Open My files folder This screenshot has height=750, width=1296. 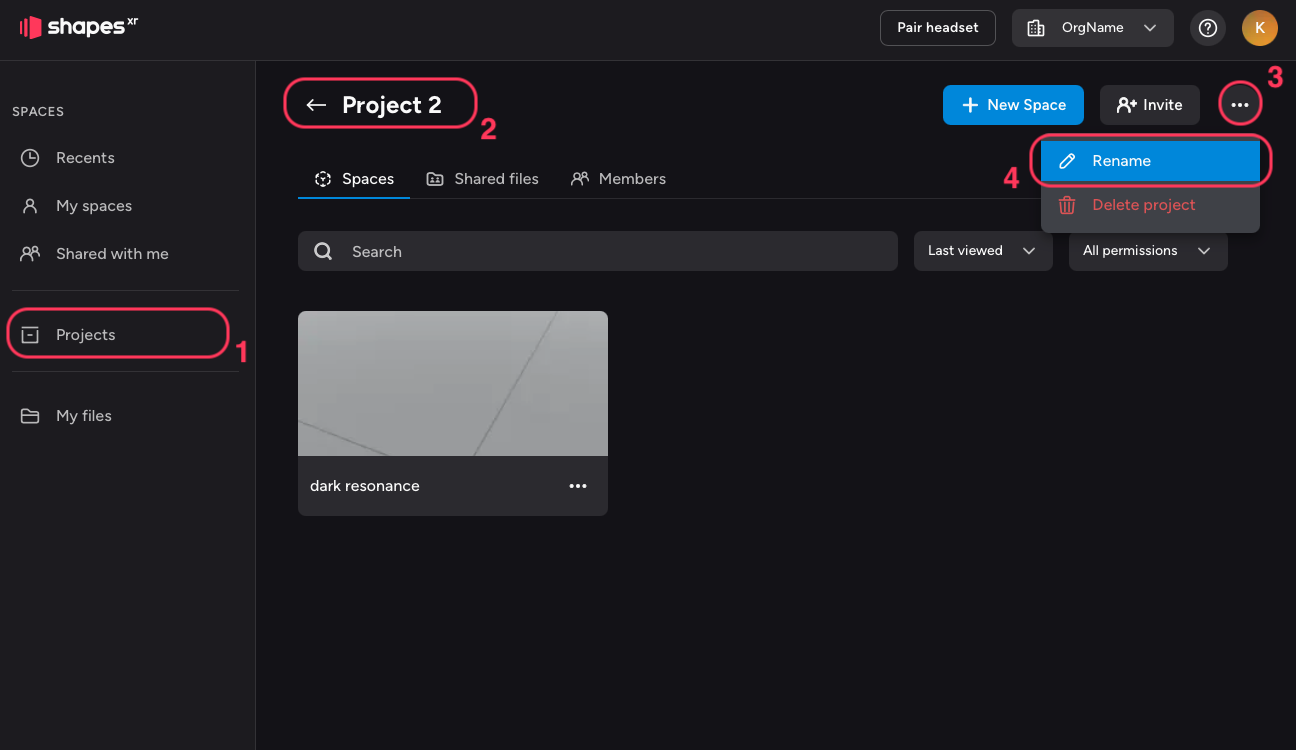(83, 416)
